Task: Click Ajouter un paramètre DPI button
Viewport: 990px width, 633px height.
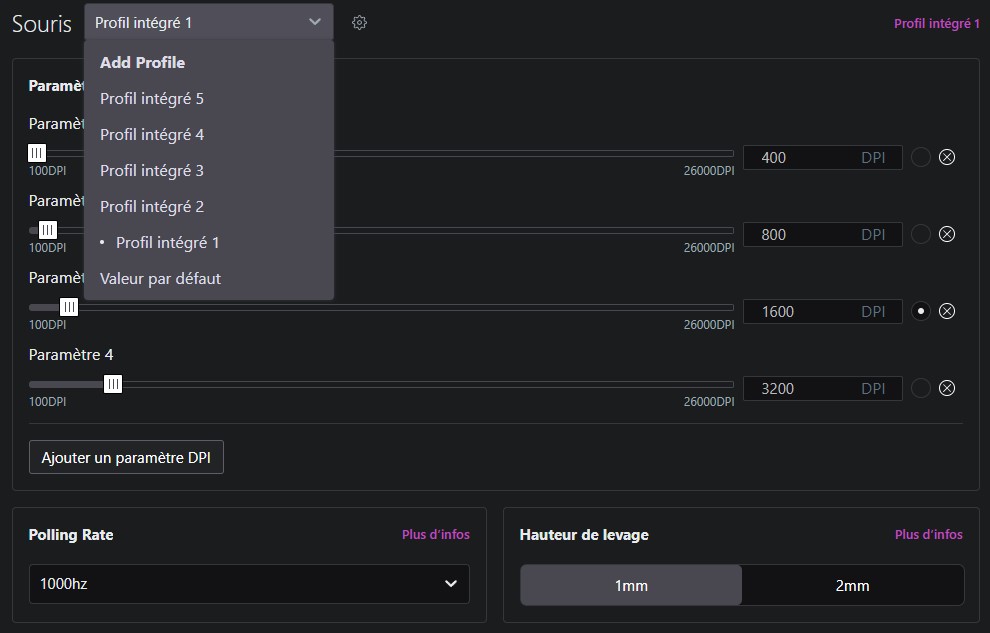Action: 126,458
